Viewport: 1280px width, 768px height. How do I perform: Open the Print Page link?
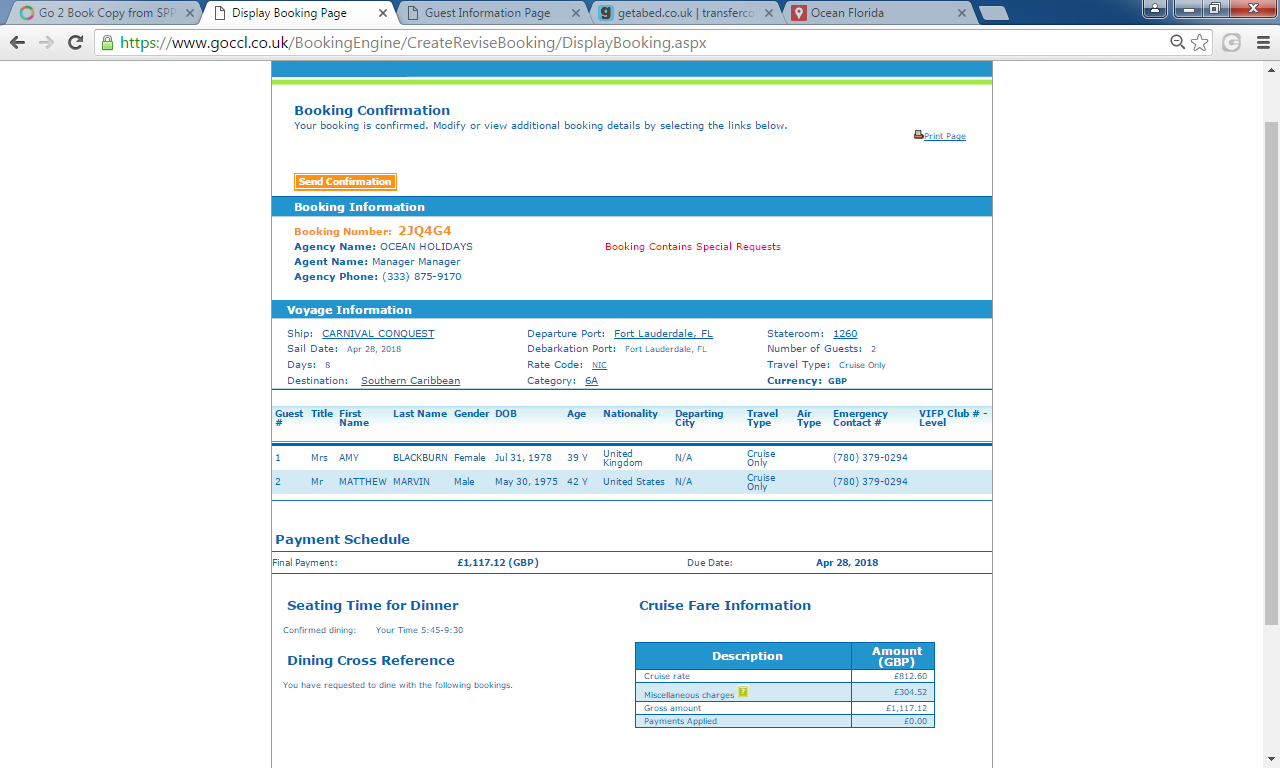coord(945,136)
